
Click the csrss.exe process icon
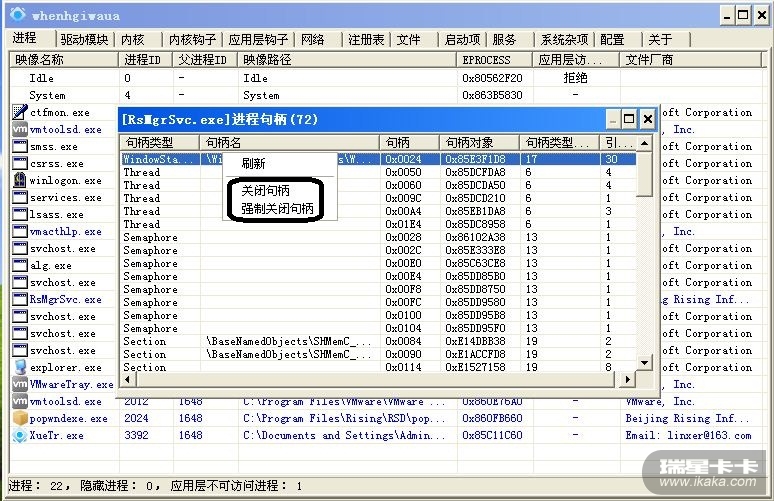pos(20,163)
